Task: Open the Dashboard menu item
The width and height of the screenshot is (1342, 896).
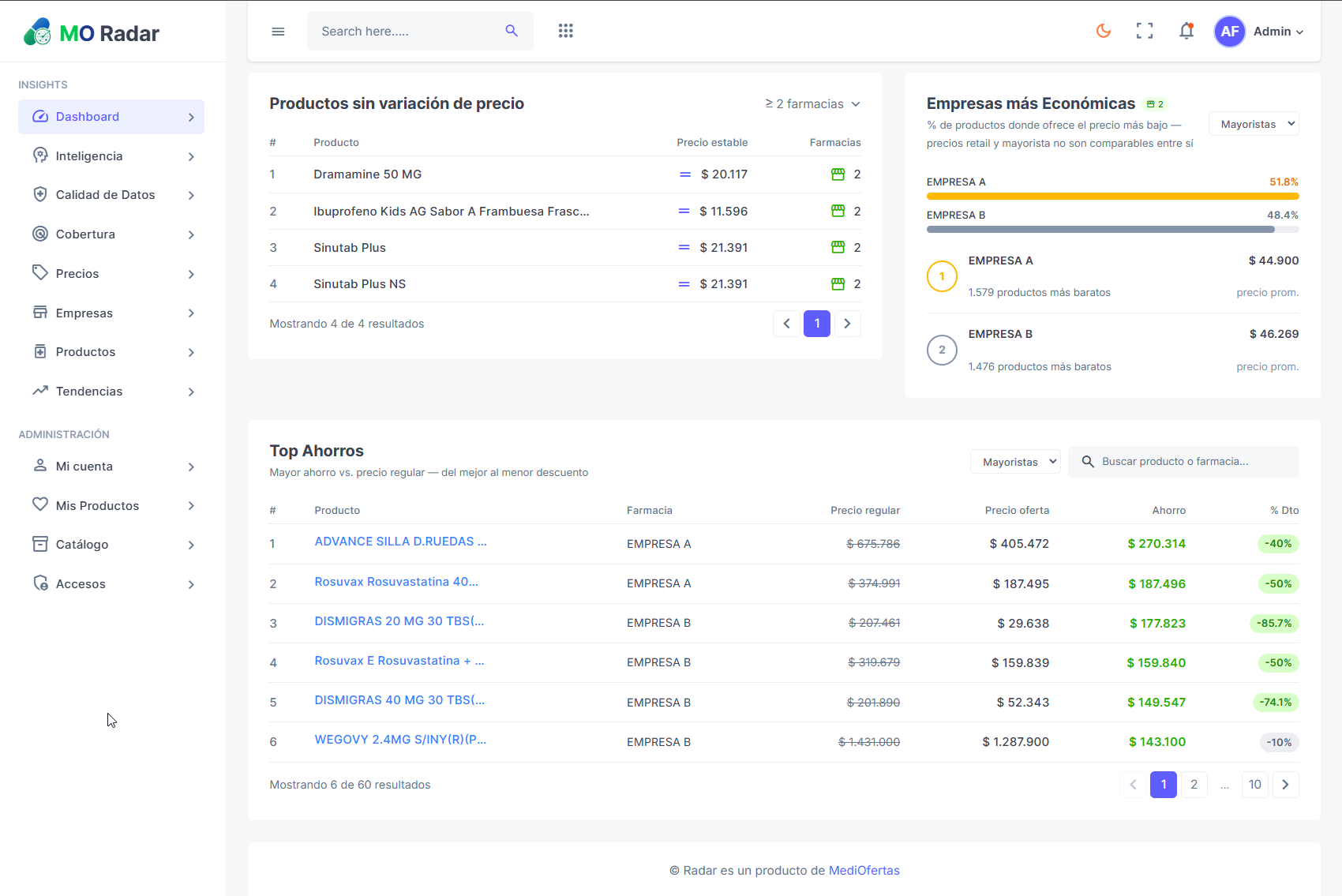Action: pyautogui.click(x=111, y=117)
